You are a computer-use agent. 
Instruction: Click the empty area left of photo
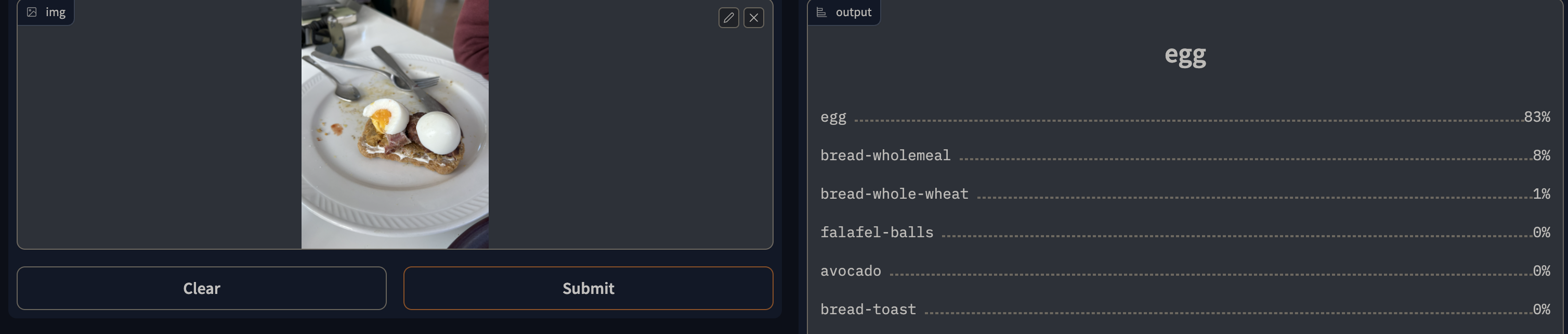pyautogui.click(x=160, y=134)
